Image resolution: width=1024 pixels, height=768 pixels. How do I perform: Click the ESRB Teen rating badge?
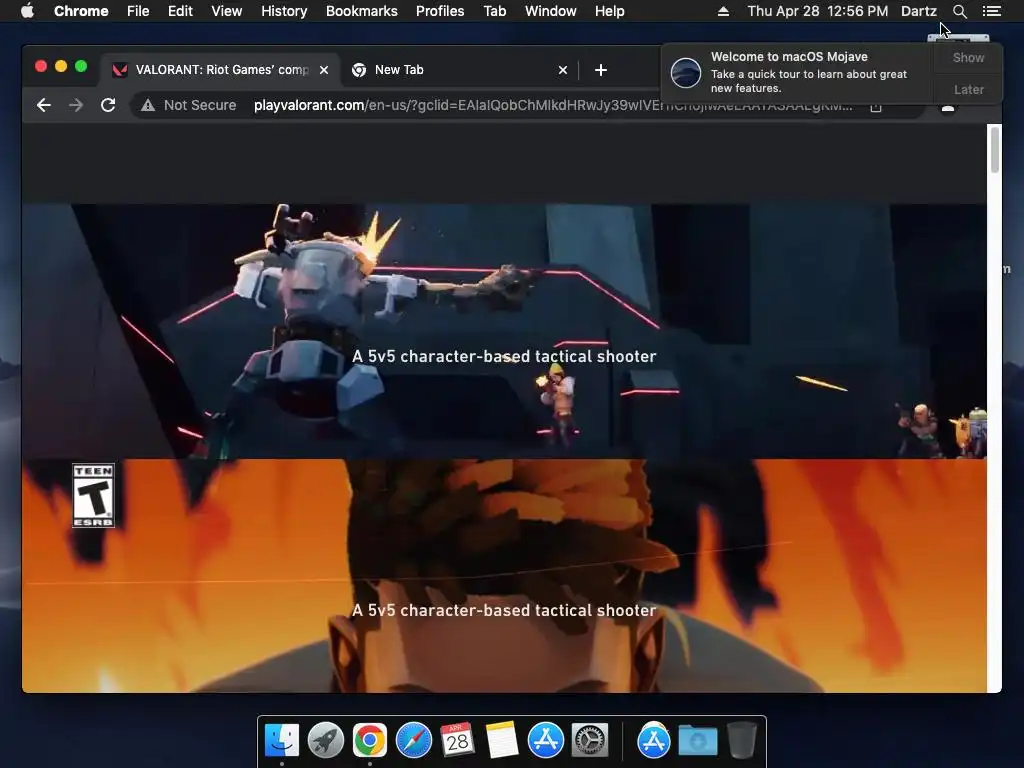tap(93, 495)
